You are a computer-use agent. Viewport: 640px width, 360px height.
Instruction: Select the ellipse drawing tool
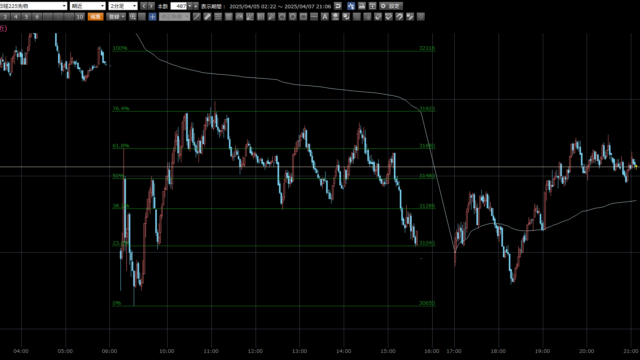pos(293,17)
